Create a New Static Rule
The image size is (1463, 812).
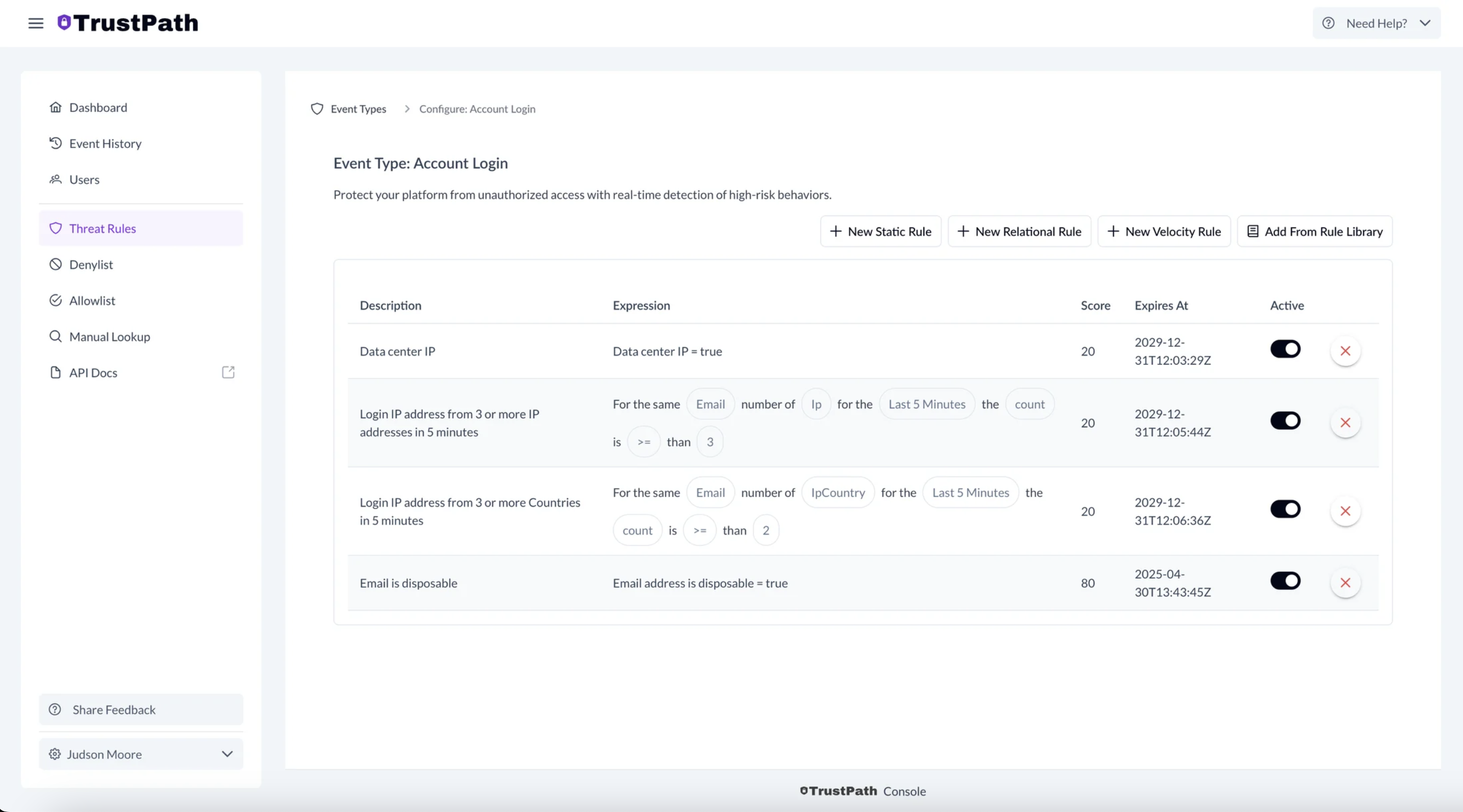click(x=880, y=231)
